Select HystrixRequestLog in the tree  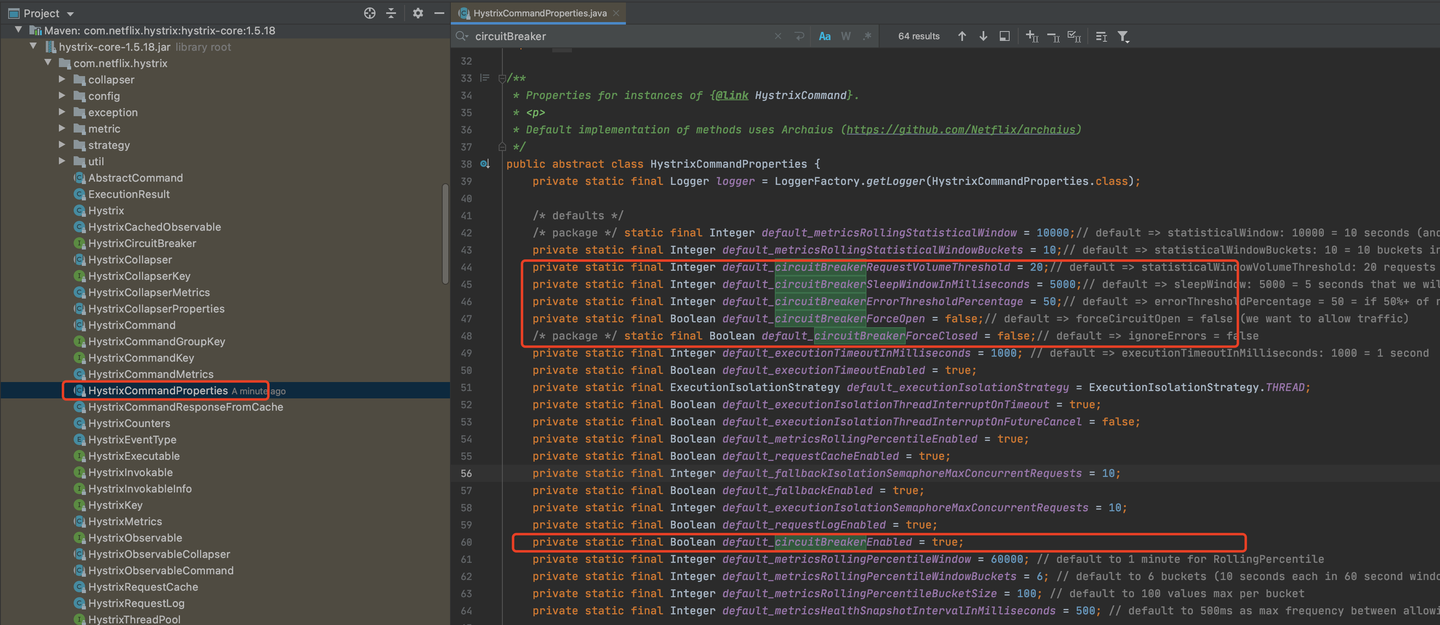click(x=136, y=604)
